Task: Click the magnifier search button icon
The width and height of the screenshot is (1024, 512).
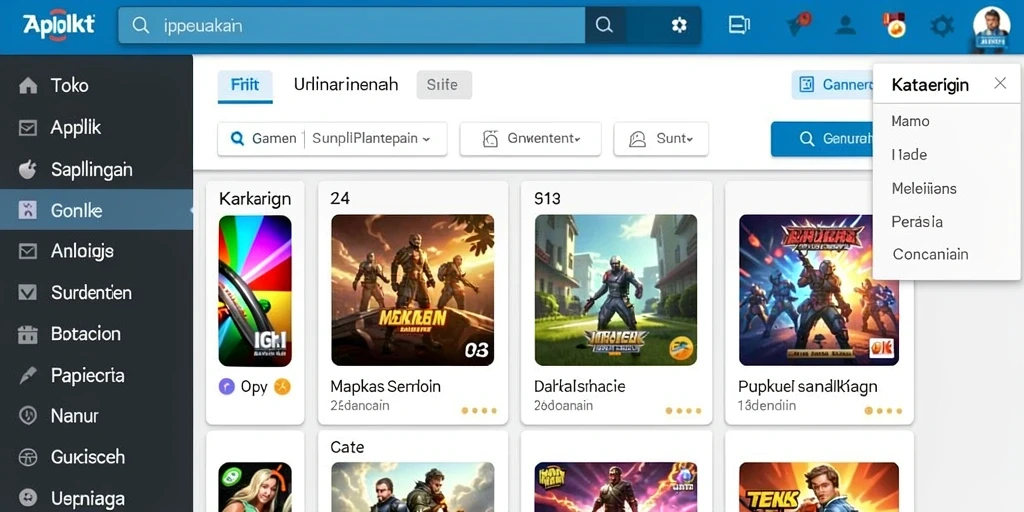Action: (605, 25)
